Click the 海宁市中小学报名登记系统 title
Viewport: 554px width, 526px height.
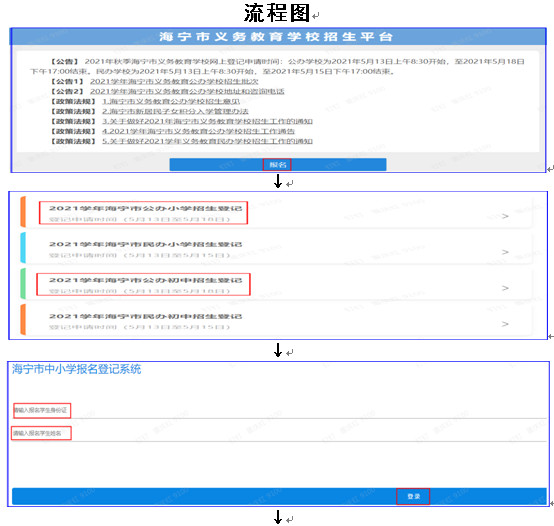click(x=77, y=370)
